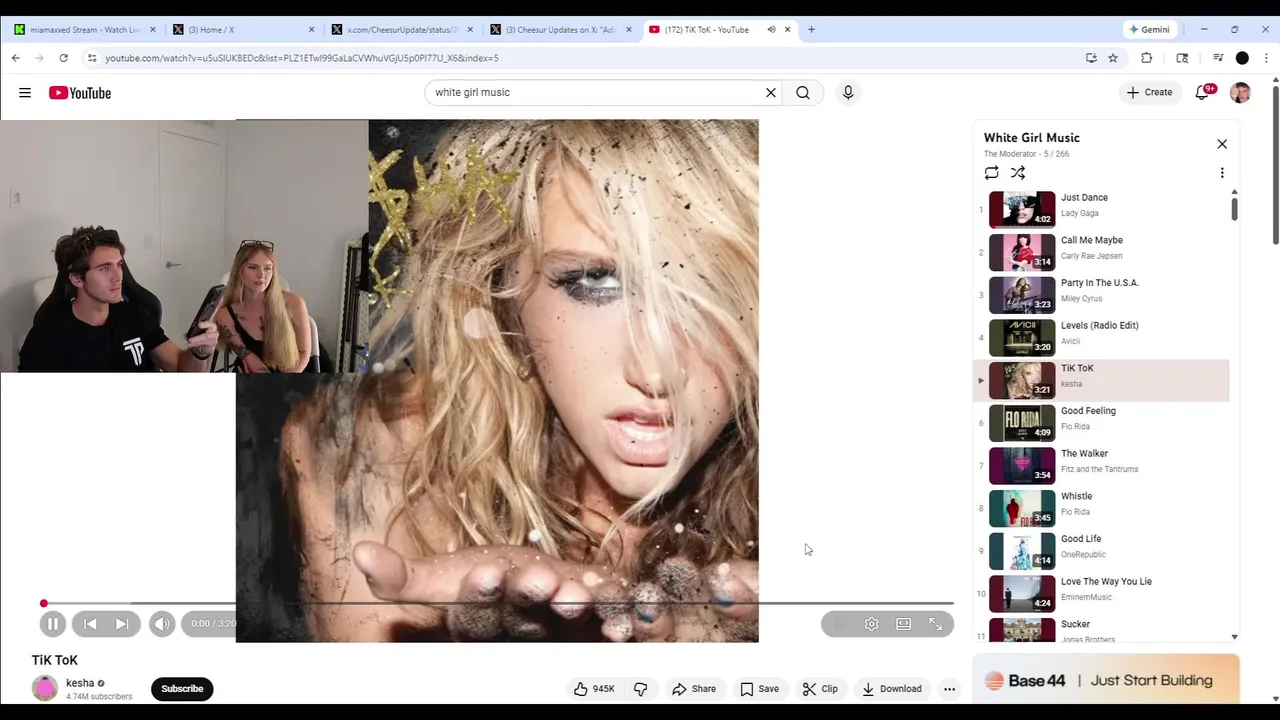Open the Base 44 advertisement
1280x720 pixels.
(x=1106, y=680)
